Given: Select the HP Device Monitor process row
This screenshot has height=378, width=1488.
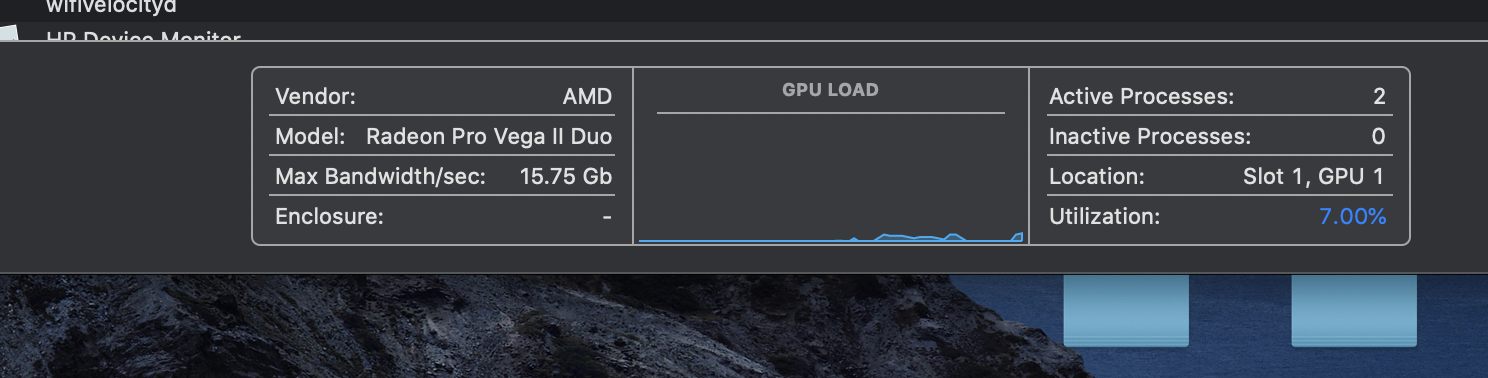Looking at the screenshot, I should (744, 32).
